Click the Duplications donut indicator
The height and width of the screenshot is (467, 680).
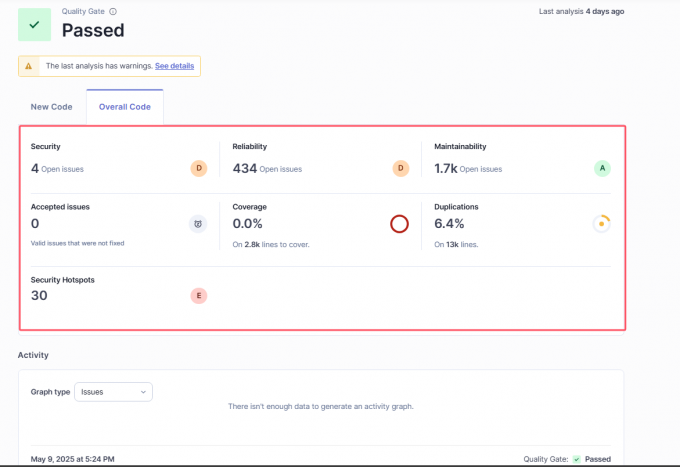click(601, 224)
